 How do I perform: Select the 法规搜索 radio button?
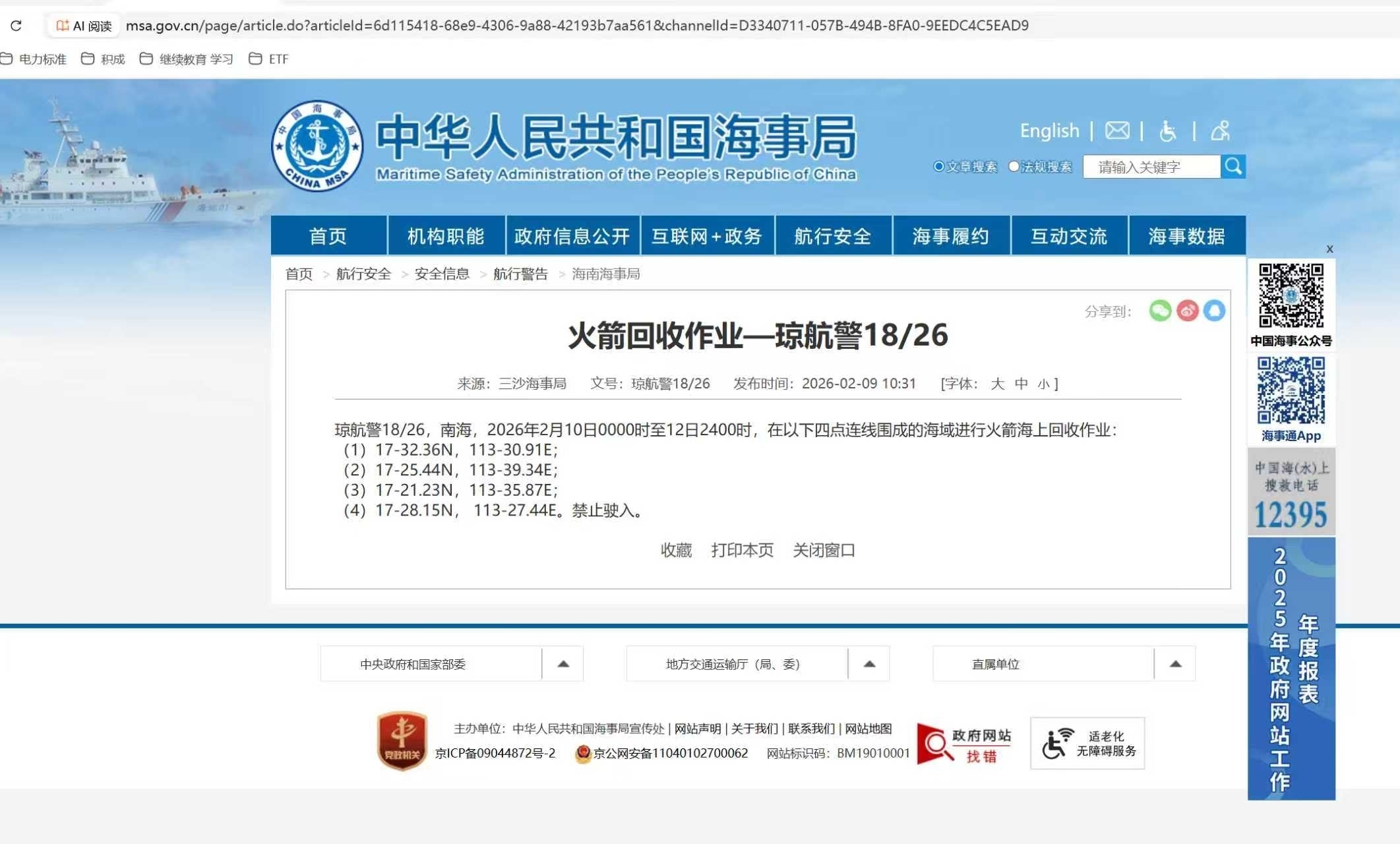tap(1014, 166)
